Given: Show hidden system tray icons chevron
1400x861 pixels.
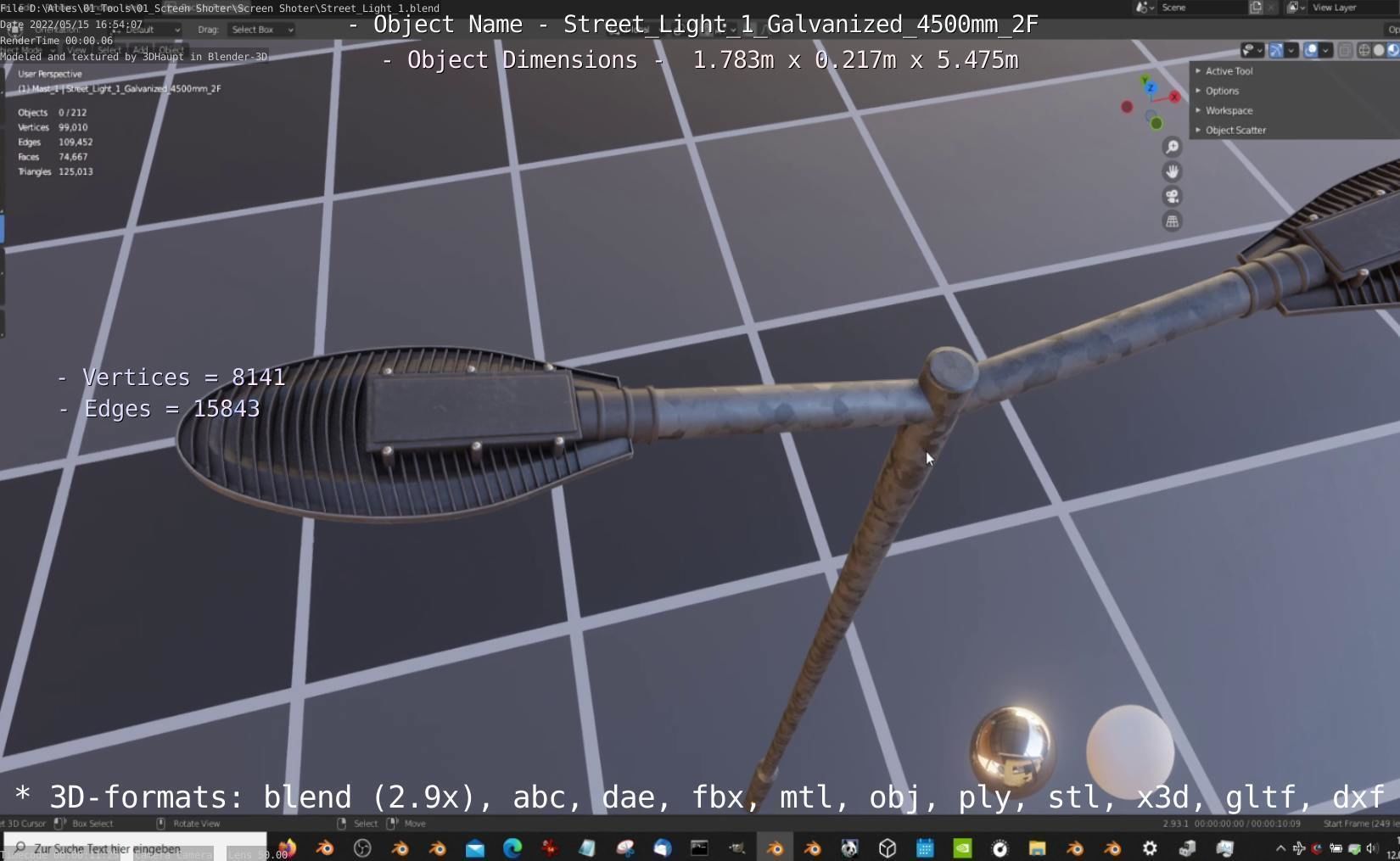Looking at the screenshot, I should [1280, 847].
